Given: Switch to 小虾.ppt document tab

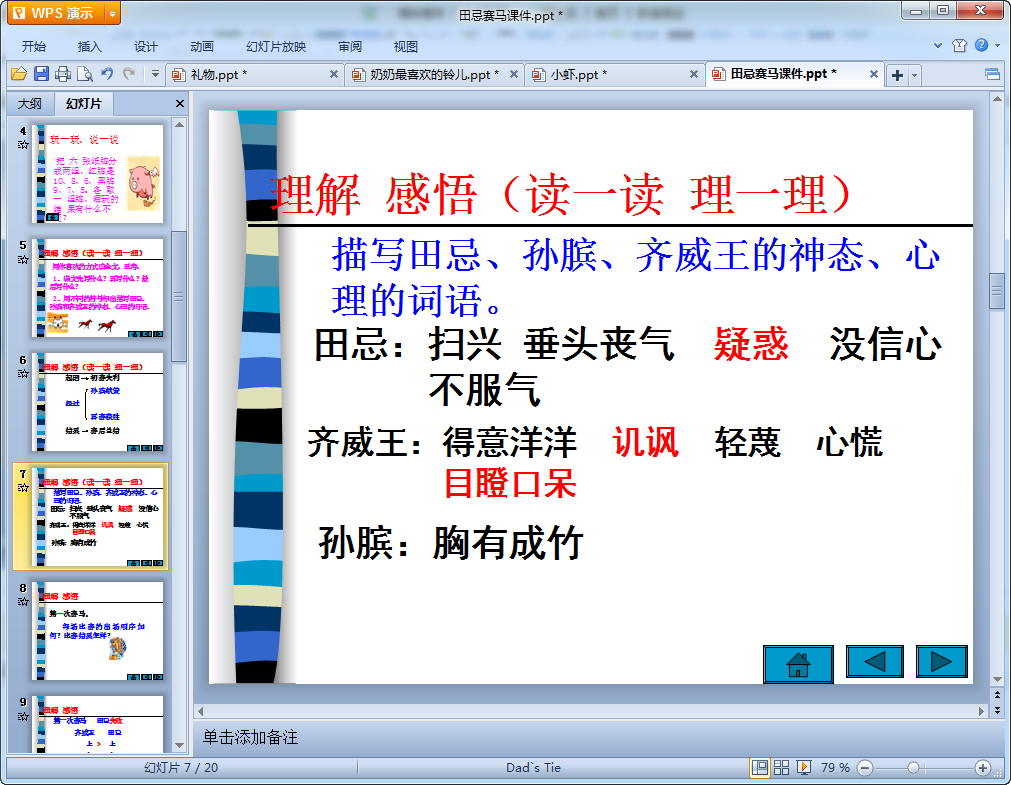Looking at the screenshot, I should 606,75.
